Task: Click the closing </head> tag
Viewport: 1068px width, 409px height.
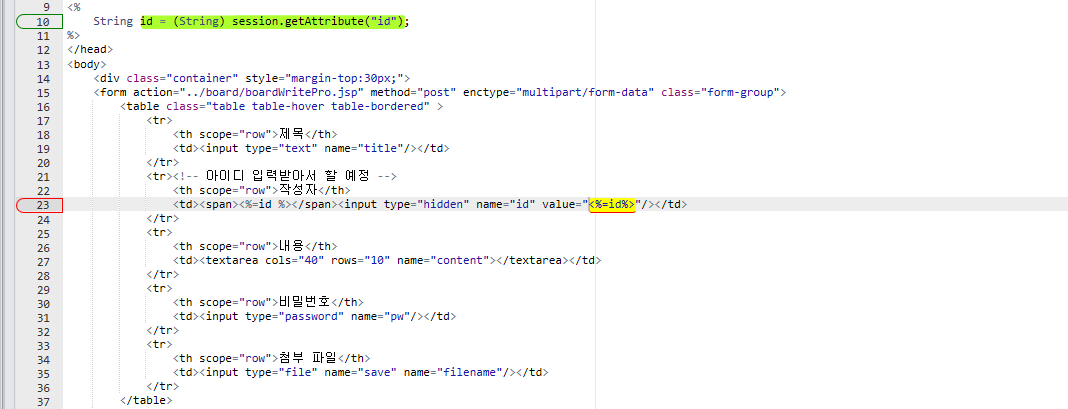Action: coord(90,50)
